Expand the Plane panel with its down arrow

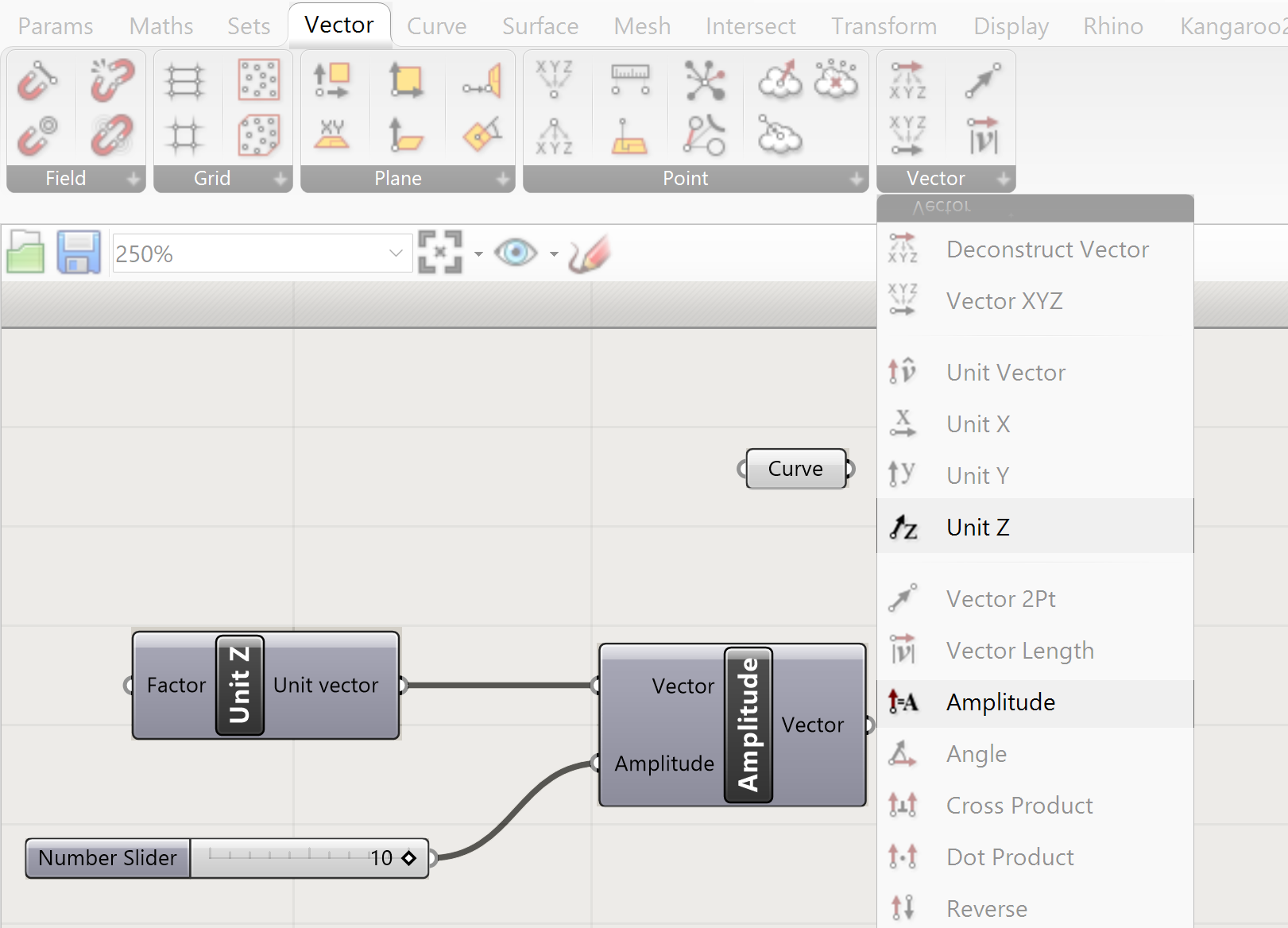[x=503, y=180]
